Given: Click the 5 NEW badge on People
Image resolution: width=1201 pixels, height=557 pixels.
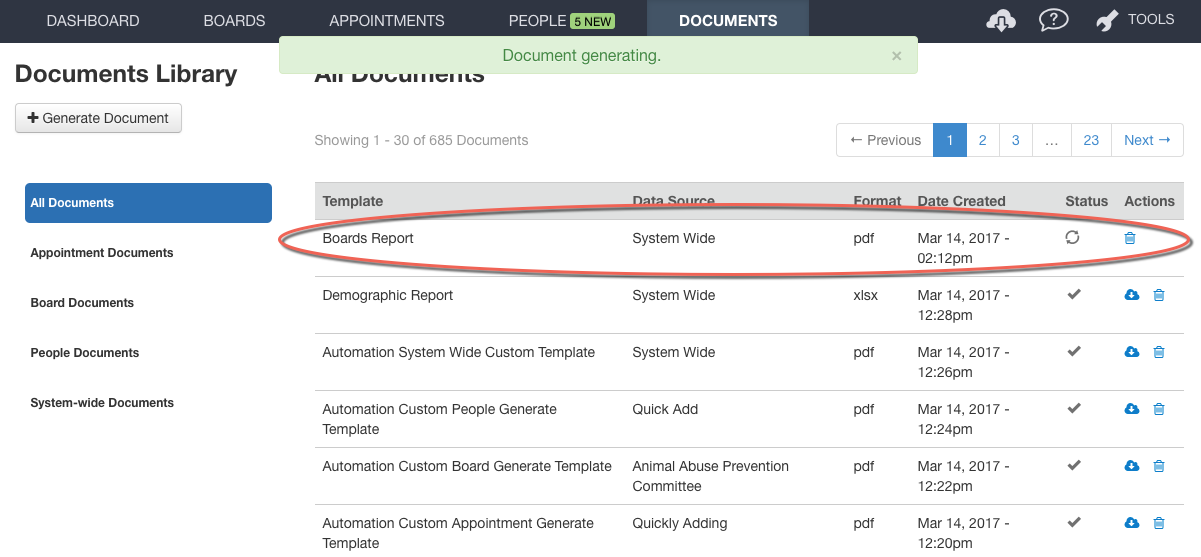Looking at the screenshot, I should (592, 21).
